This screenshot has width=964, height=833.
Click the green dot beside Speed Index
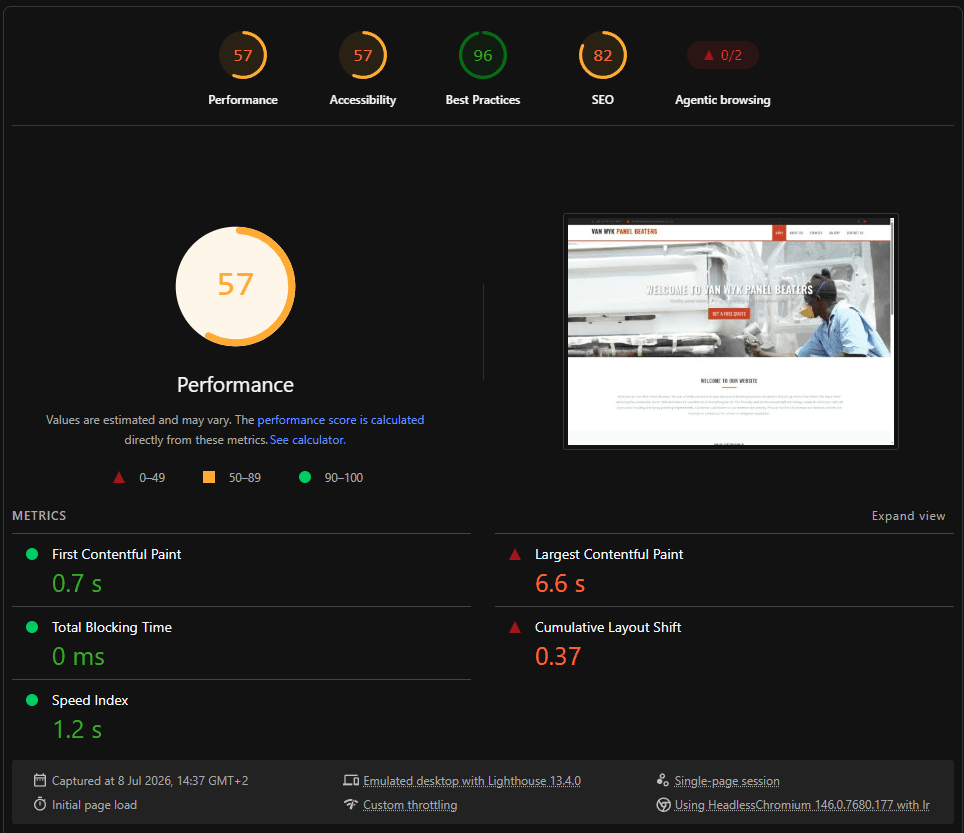32,700
